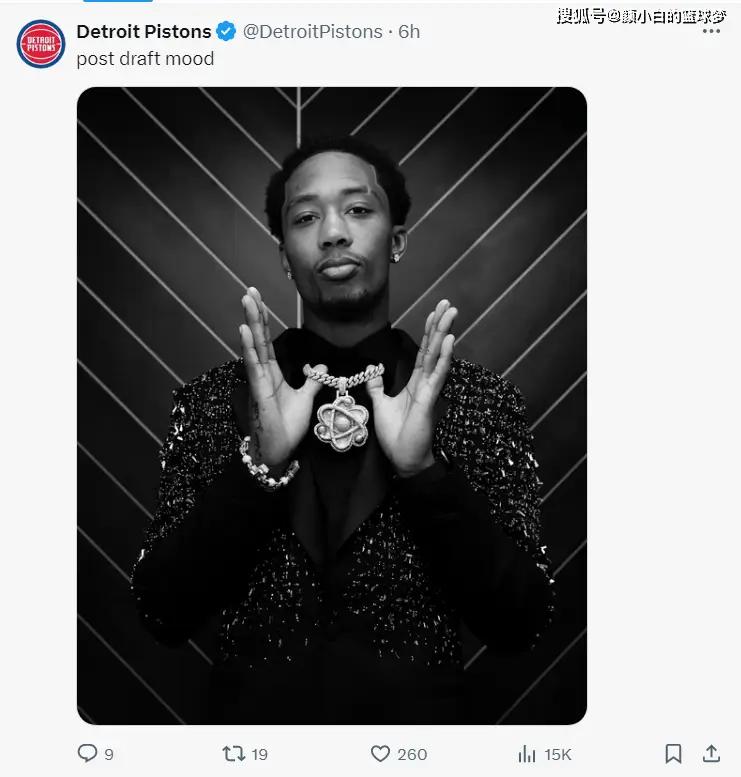The height and width of the screenshot is (777, 741).
Task: Click the reply count of 9
Action: pyautogui.click(x=109, y=754)
